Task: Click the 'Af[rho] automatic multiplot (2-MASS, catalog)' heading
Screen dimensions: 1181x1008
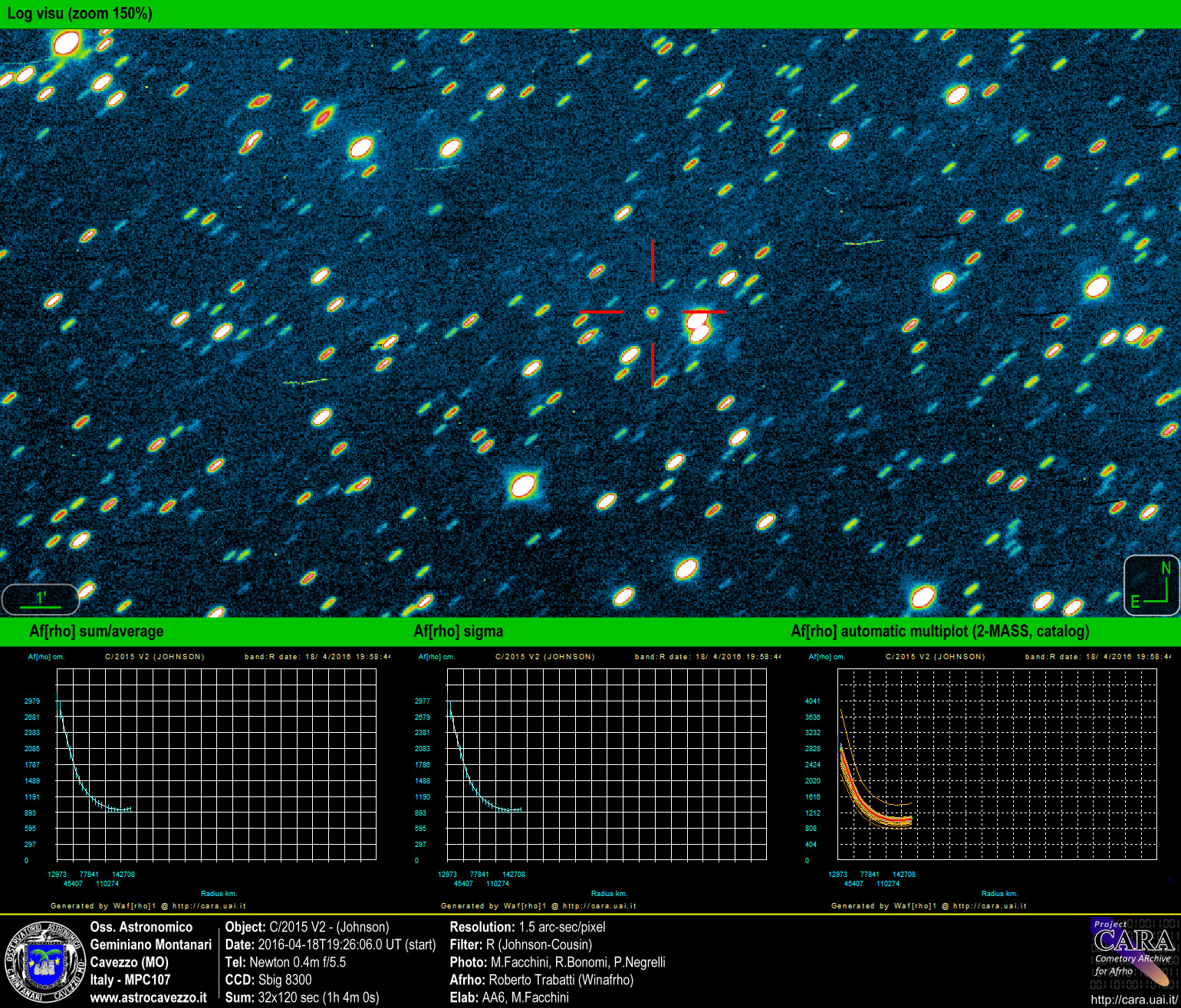Action: click(x=940, y=632)
